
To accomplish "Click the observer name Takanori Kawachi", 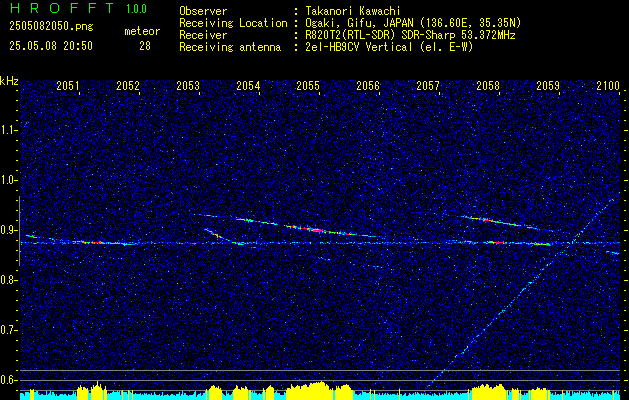I will point(353,11).
